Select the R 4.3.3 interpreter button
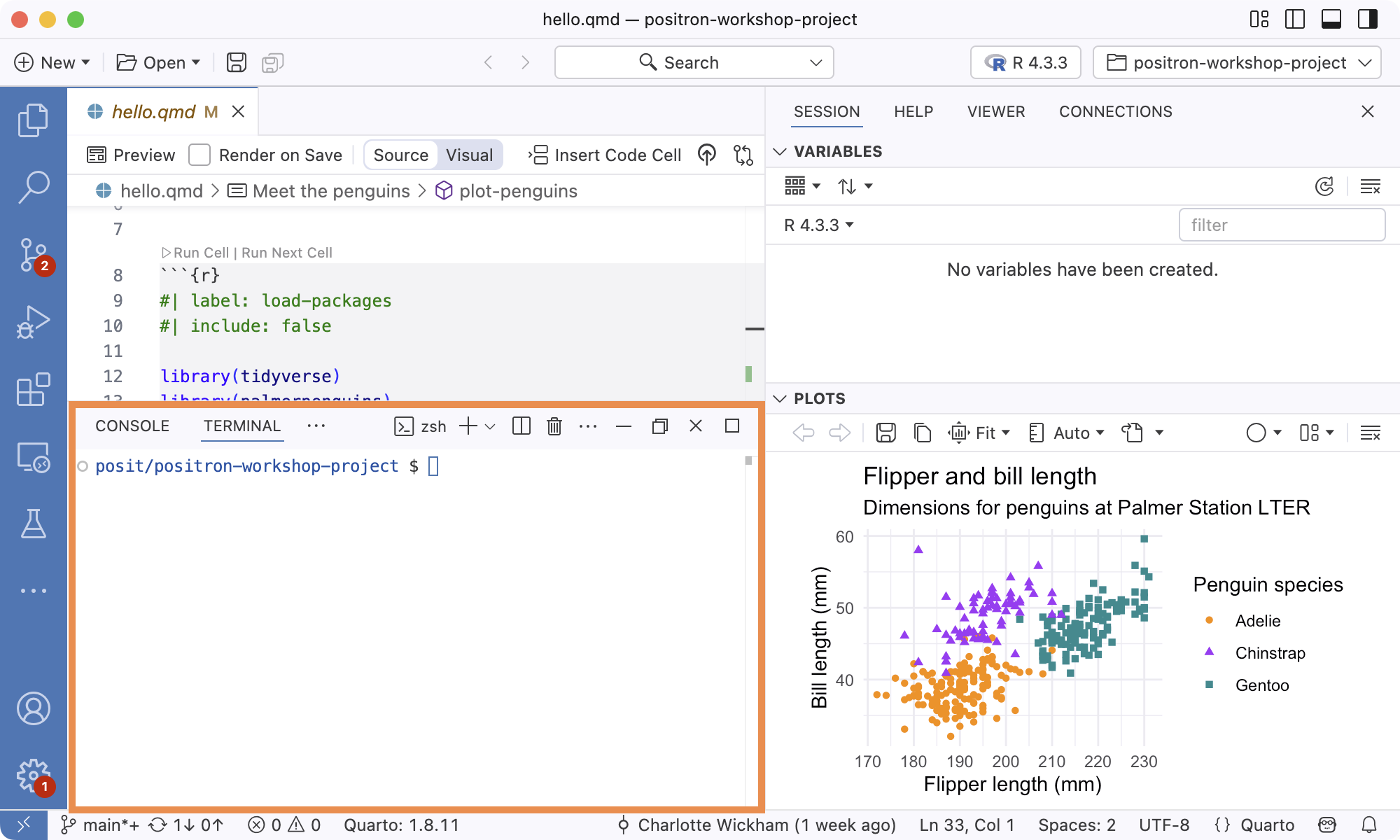 tap(1025, 62)
